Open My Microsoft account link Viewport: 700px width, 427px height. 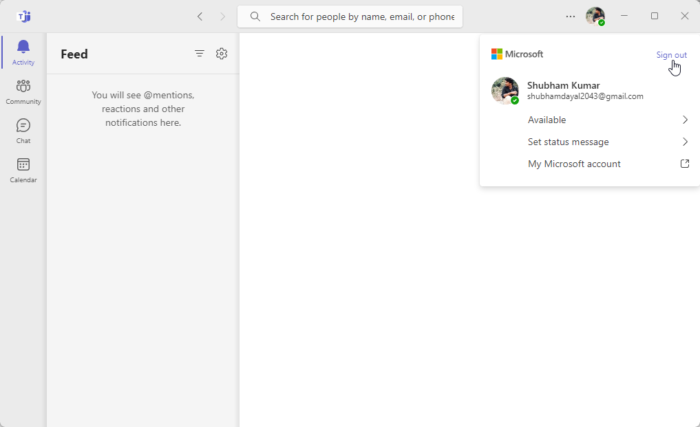[x=574, y=164]
